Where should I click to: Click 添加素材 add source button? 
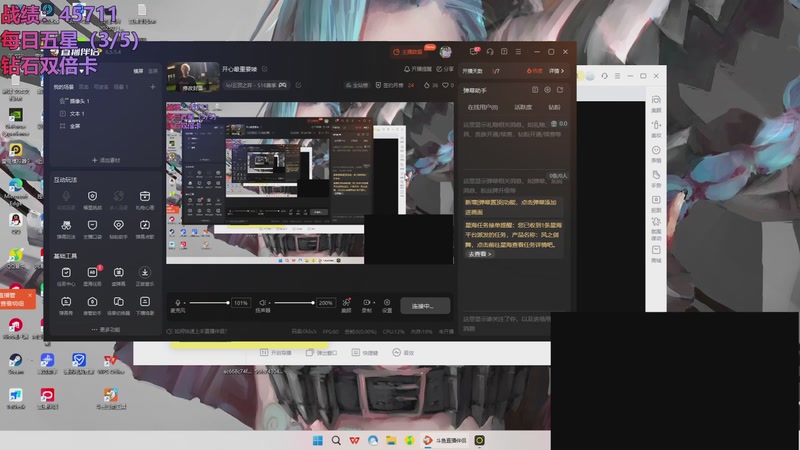click(106, 160)
